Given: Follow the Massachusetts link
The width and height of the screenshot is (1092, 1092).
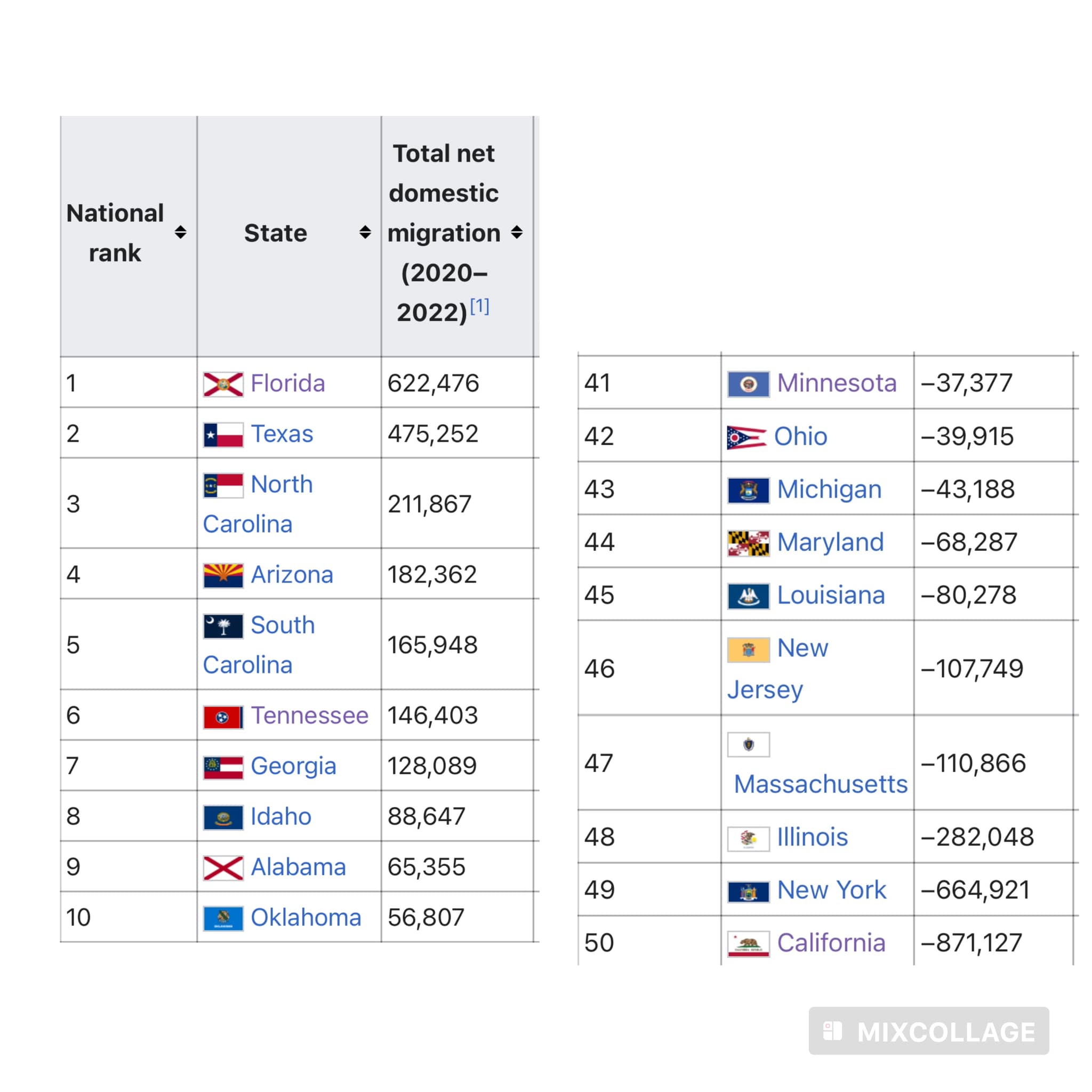Looking at the screenshot, I should (820, 784).
